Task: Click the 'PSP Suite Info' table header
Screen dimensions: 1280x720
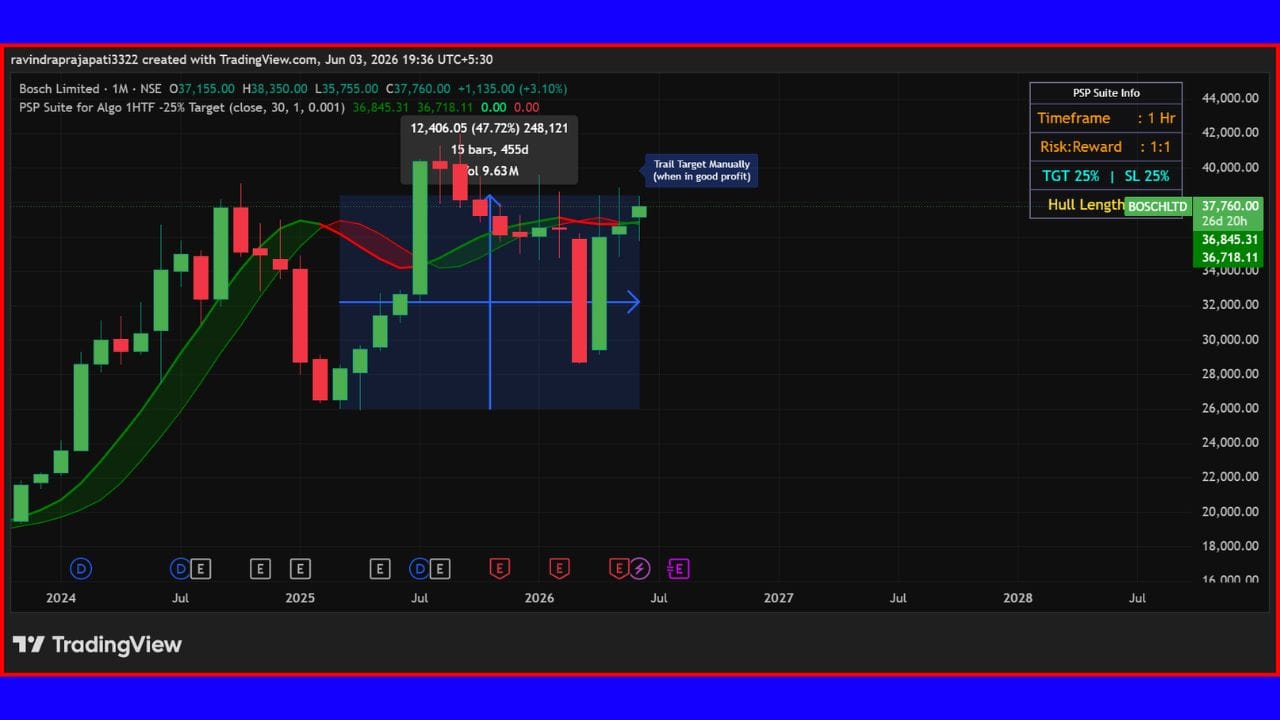Action: click(1106, 93)
